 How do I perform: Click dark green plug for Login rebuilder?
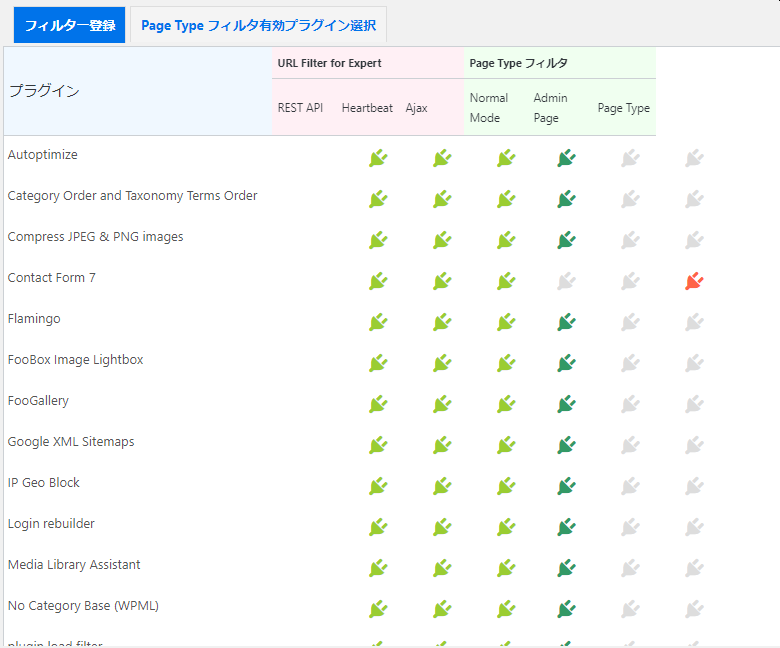click(567, 527)
